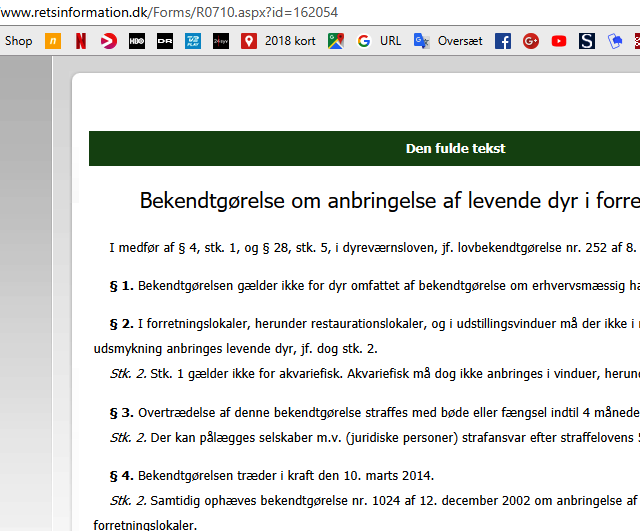
Task: Open the TV2 Play bookmark
Action: [193, 41]
